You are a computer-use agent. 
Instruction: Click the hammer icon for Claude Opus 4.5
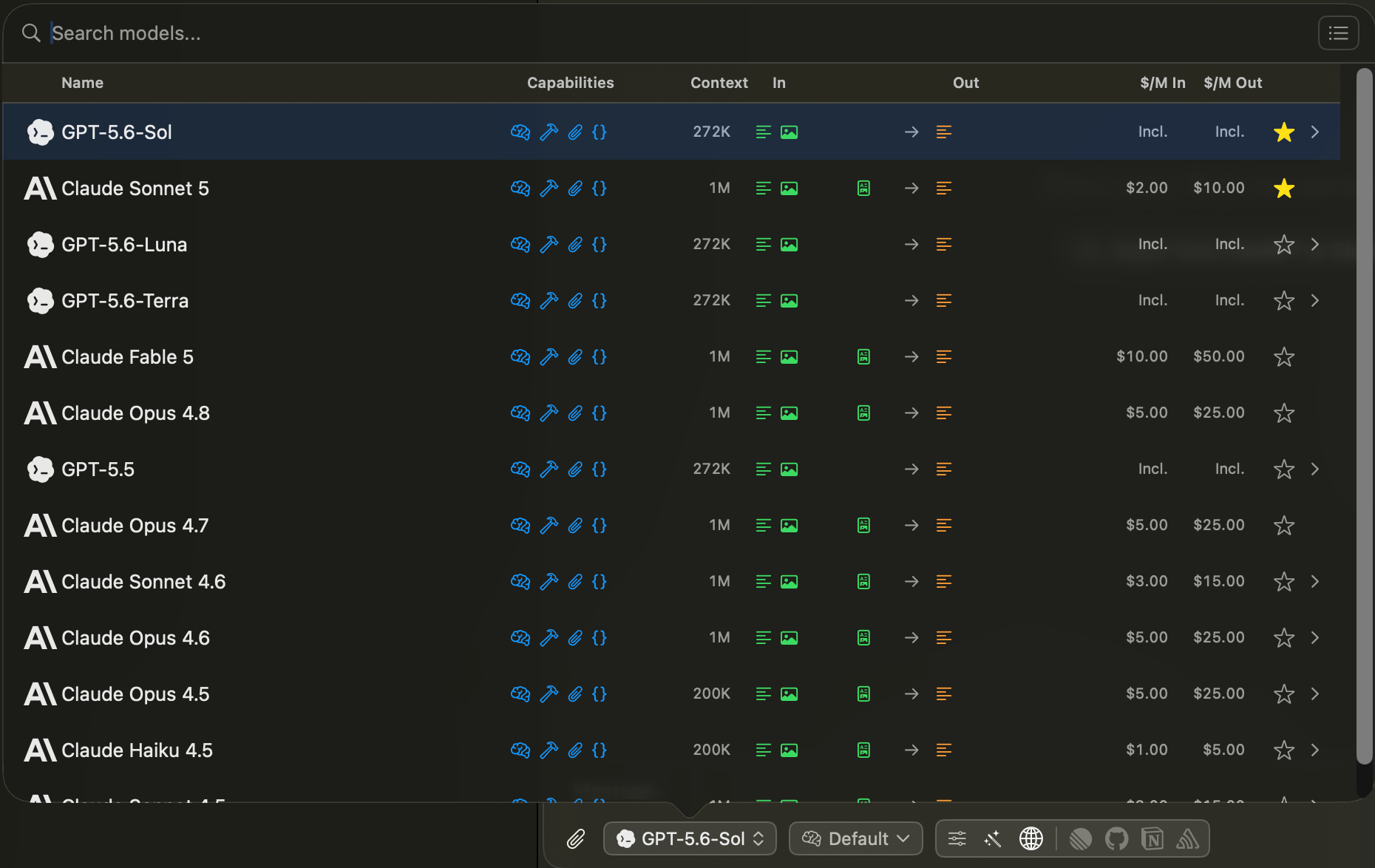(x=549, y=694)
